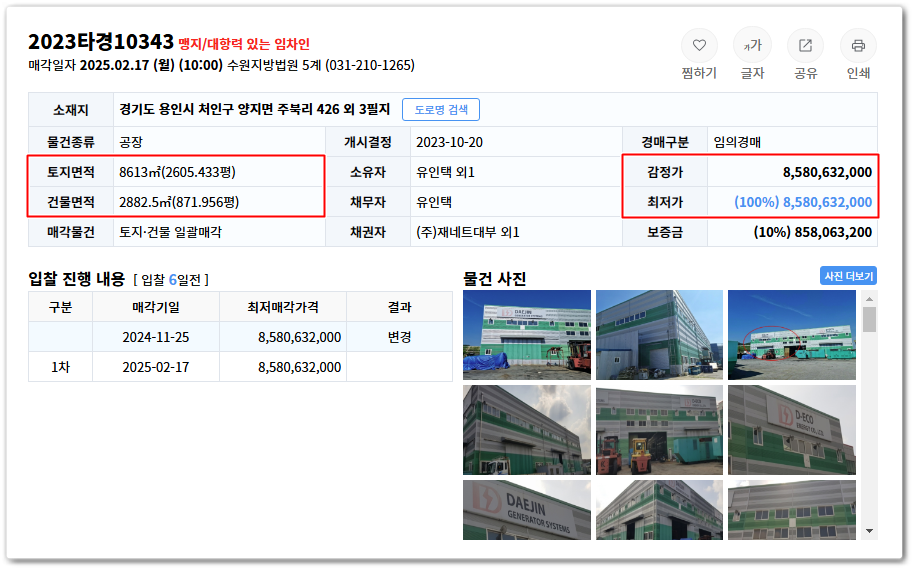Image resolution: width=915 pixels, height=571 pixels.
Task: Click red text 맹지/대항력 있는 임차인
Action: (x=244, y=44)
